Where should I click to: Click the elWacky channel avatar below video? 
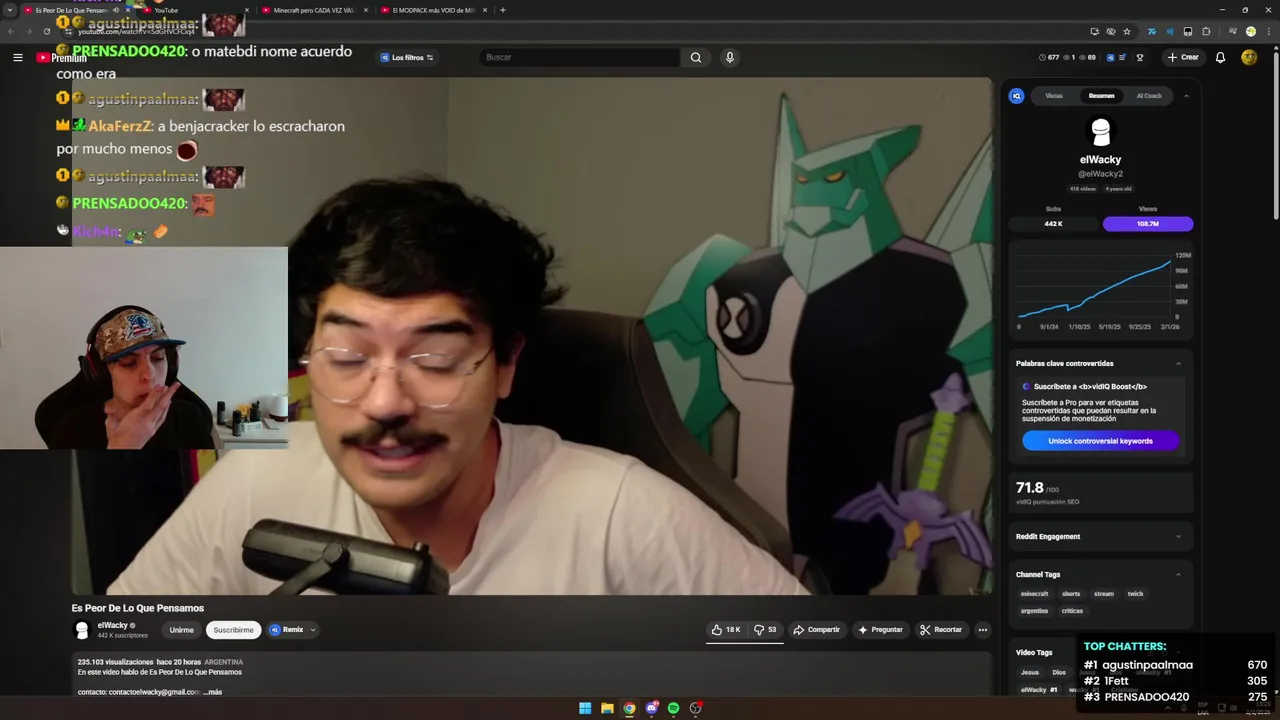pyautogui.click(x=82, y=630)
